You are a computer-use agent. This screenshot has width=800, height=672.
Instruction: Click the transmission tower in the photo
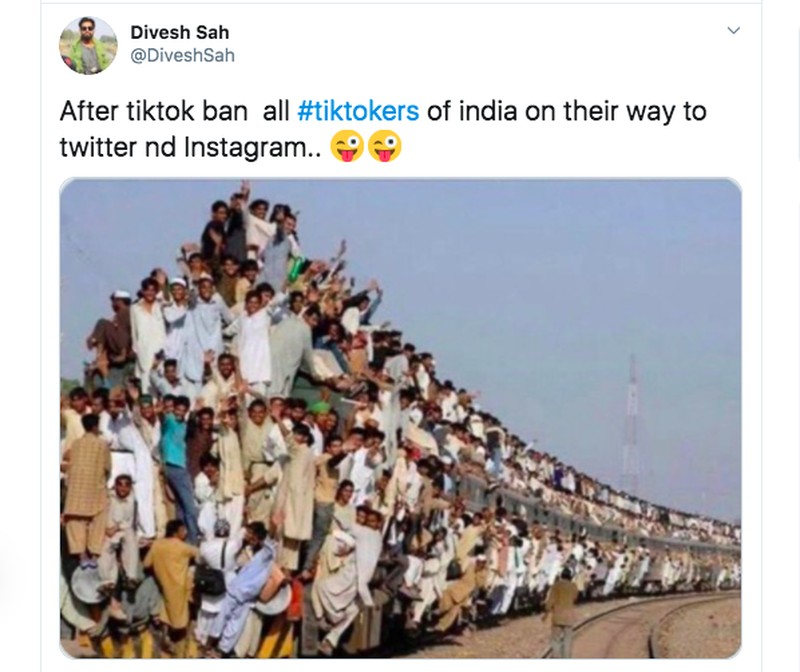pyautogui.click(x=632, y=426)
